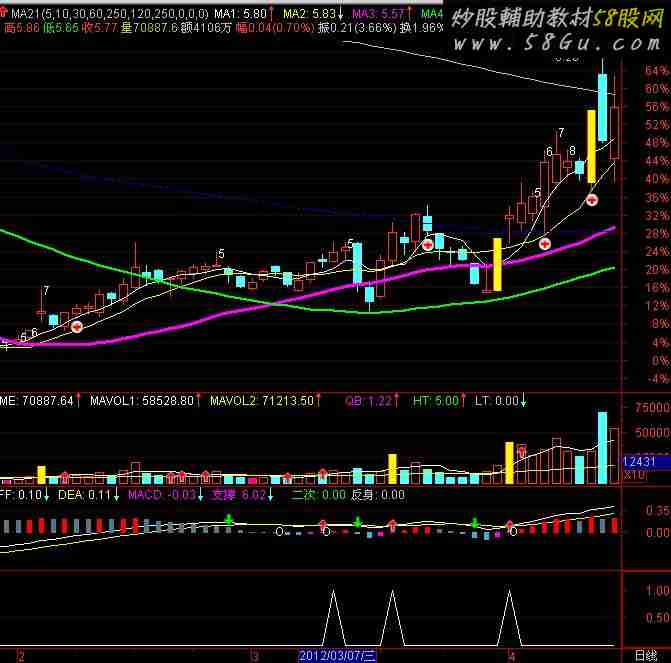
Task: Click the red up-arrow icon before MA21
Action: 3,12
